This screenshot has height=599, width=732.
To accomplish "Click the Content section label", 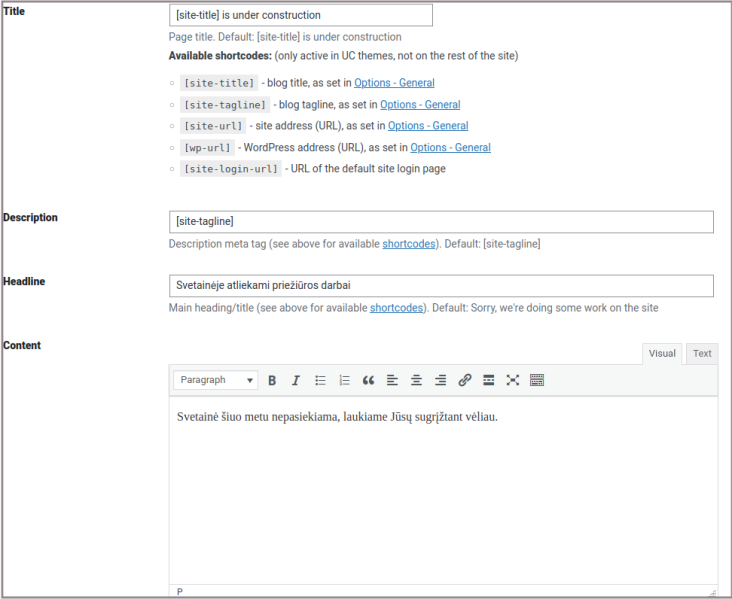I will [22, 345].
